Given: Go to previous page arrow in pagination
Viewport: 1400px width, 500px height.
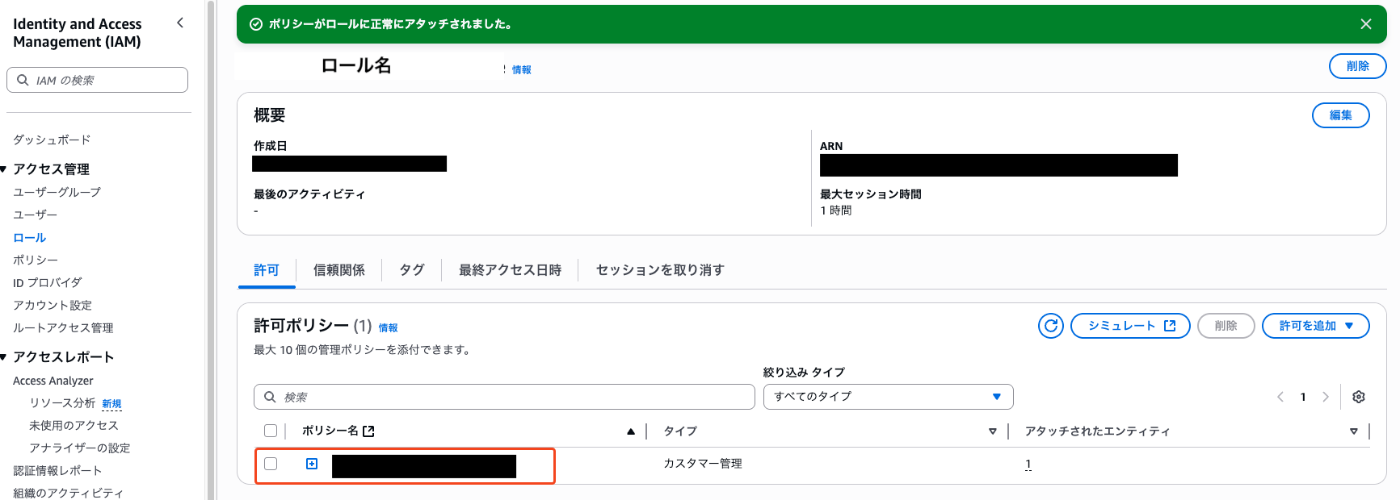Looking at the screenshot, I should (x=1280, y=397).
